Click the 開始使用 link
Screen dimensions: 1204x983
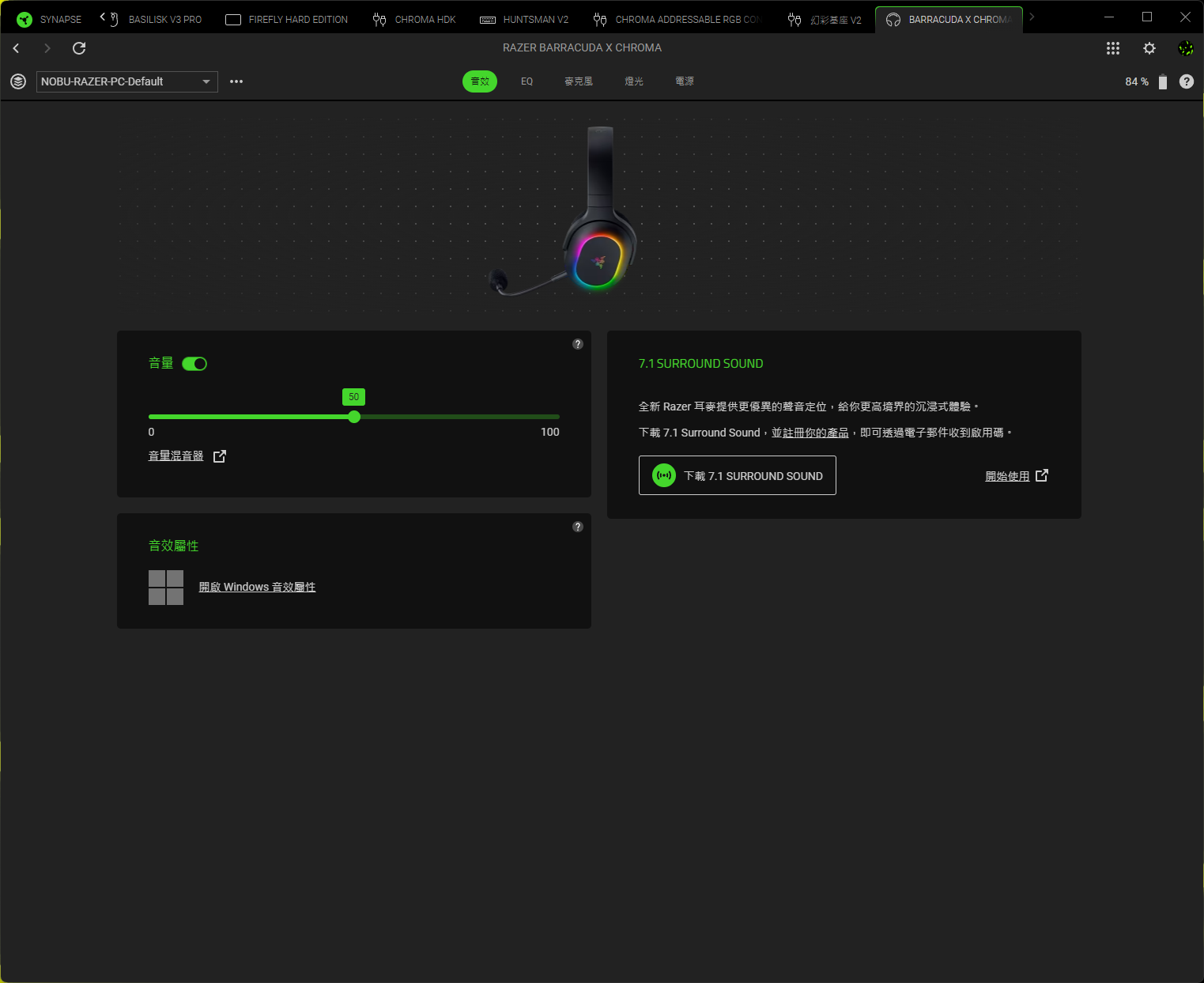pyautogui.click(x=1007, y=476)
